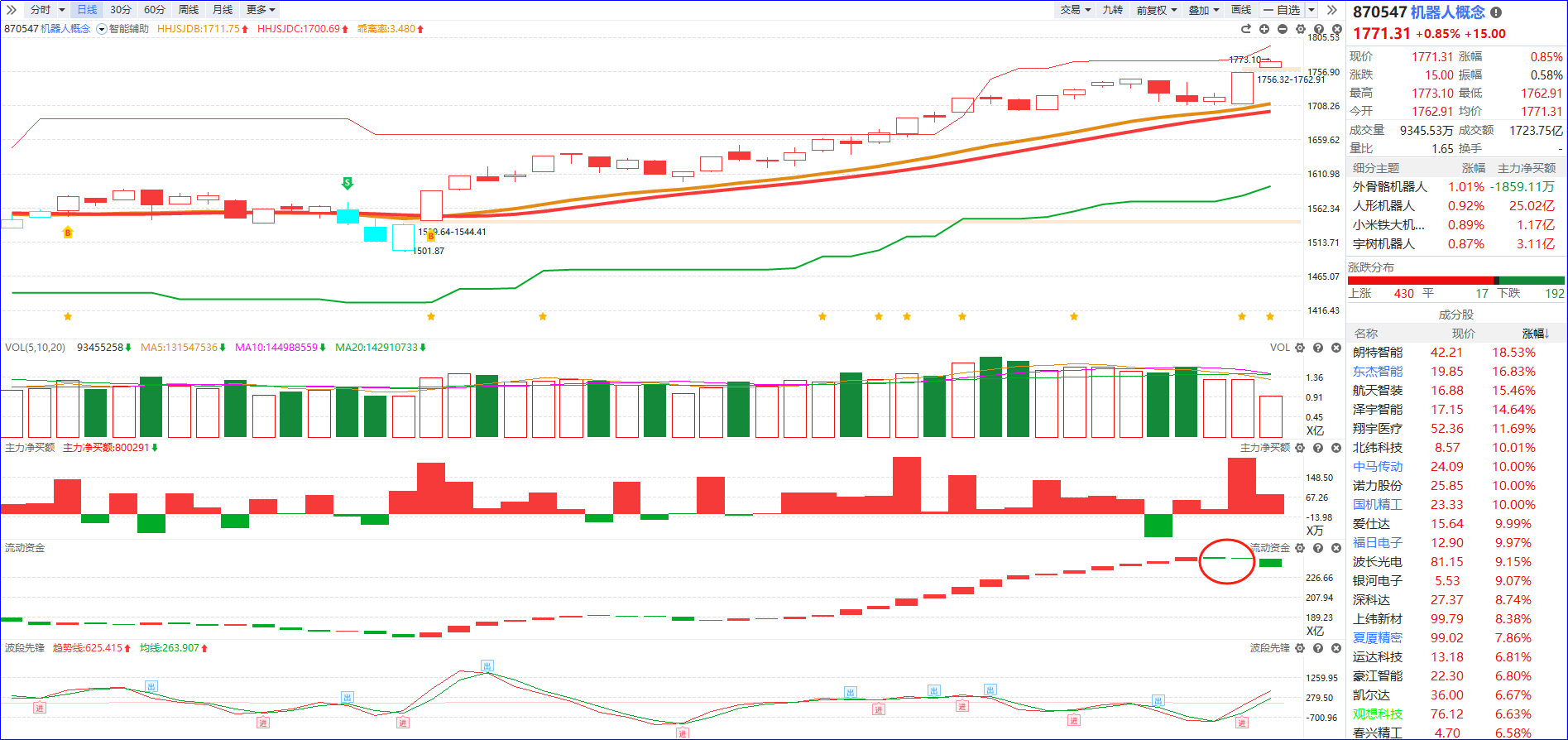The image size is (1568, 740).
Task: Open the 交易 dropdown menu
Action: [x=1076, y=10]
